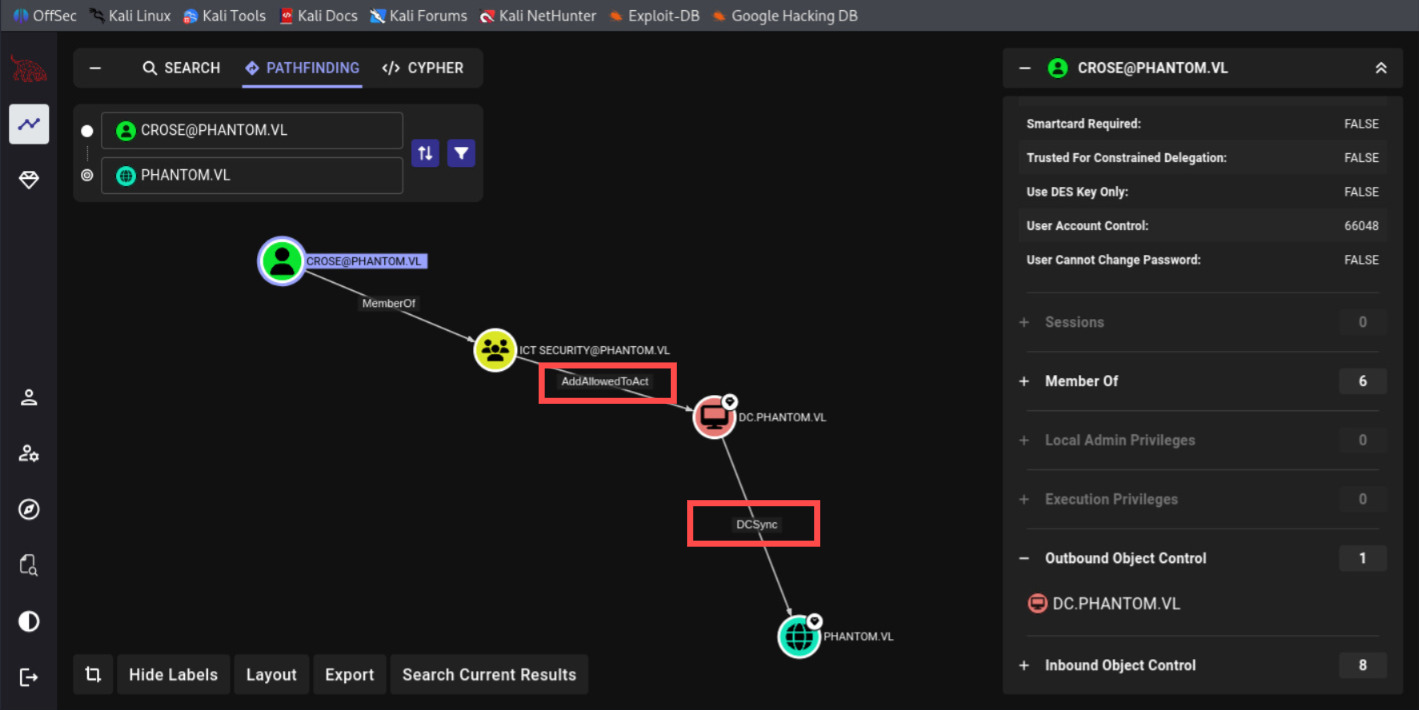This screenshot has width=1419, height=710.
Task: Click the logout icon in sidebar
Action: pos(29,677)
